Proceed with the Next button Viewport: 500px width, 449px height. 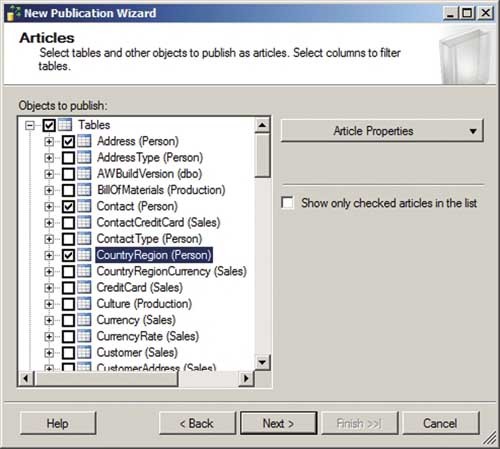tap(279, 423)
